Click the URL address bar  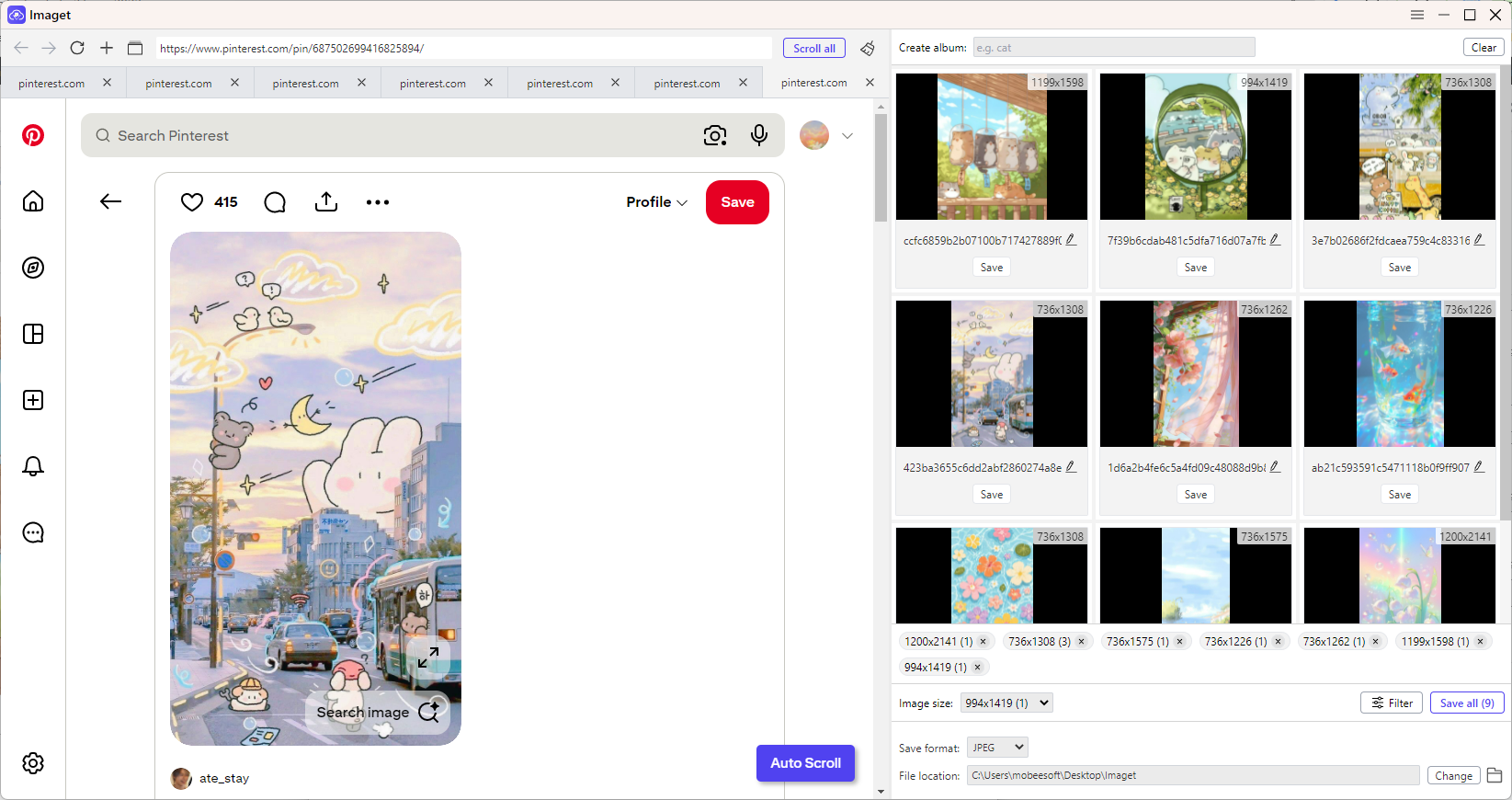464,48
